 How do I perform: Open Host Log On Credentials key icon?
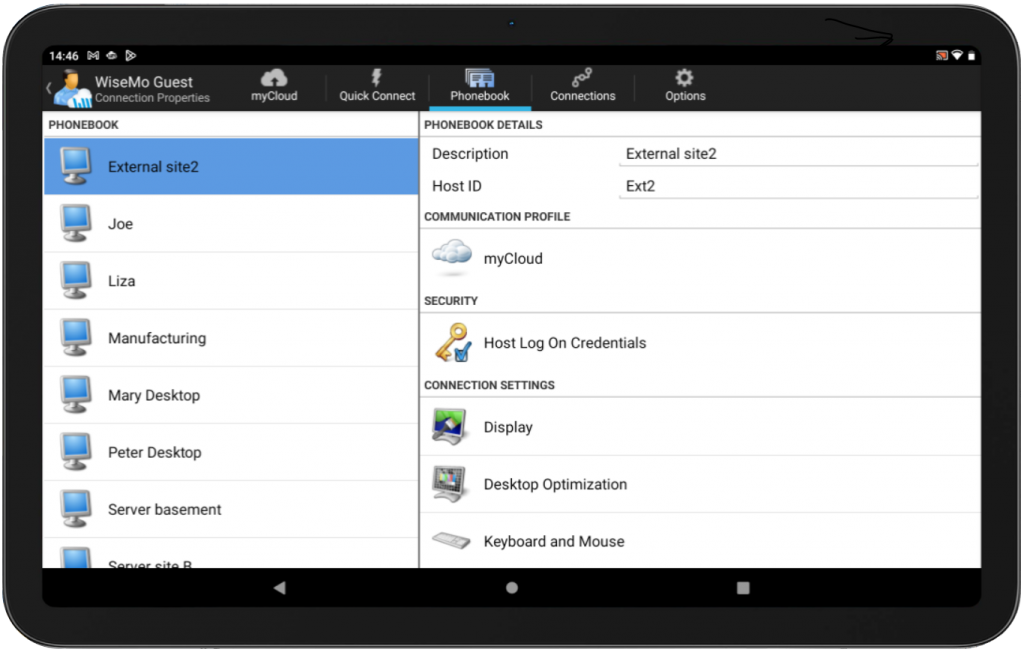(451, 342)
